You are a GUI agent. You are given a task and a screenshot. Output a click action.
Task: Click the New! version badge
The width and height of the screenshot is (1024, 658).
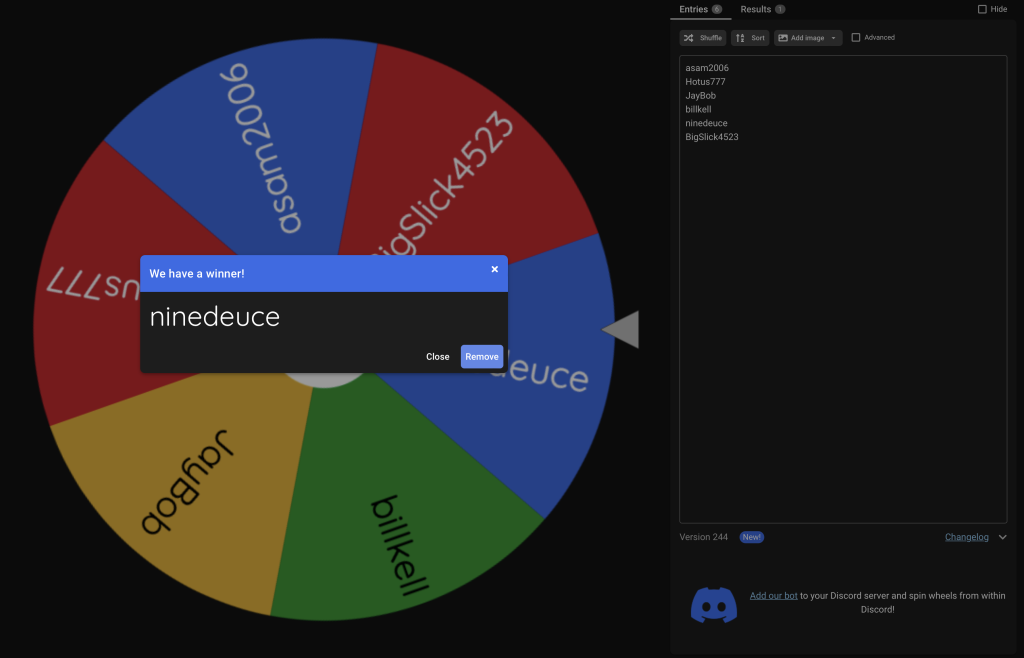pos(752,537)
